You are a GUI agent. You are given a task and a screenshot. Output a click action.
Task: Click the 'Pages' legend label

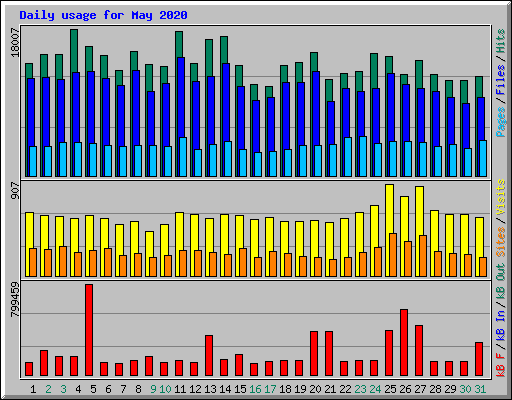coord(501,122)
